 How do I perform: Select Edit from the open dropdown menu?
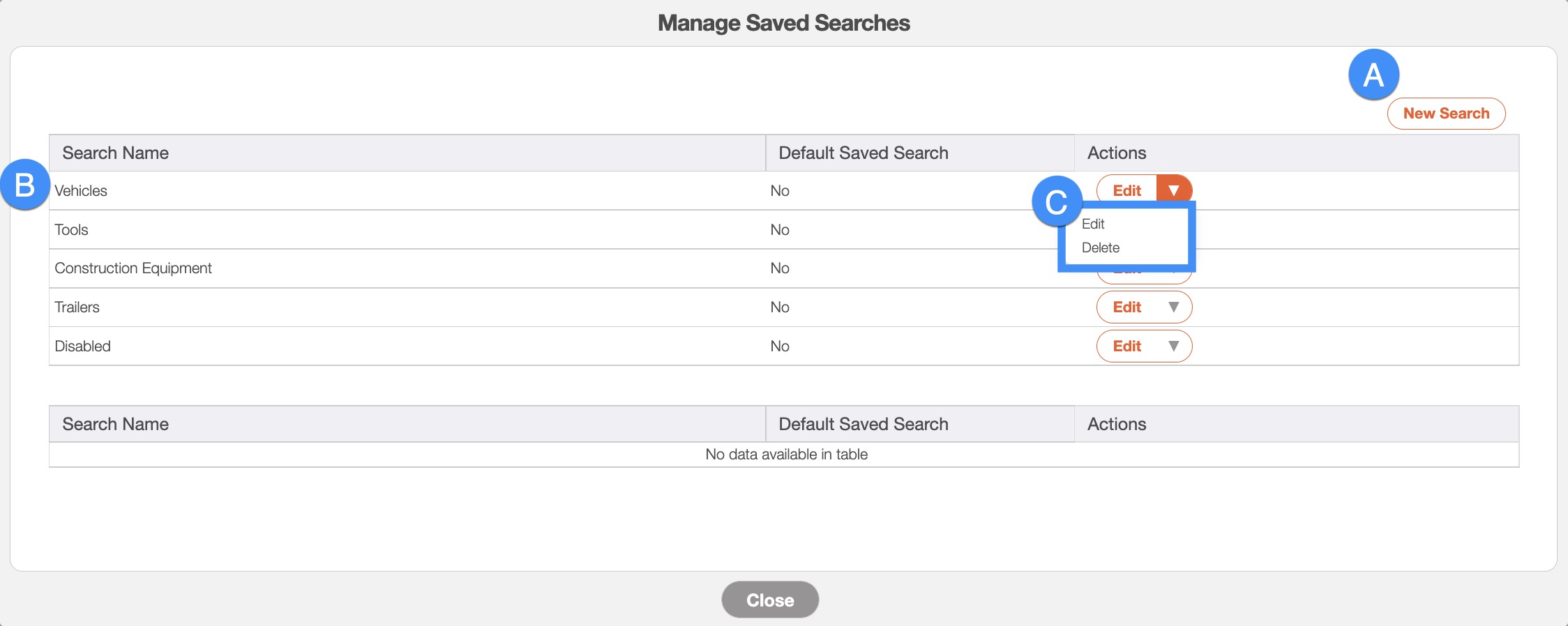point(1093,224)
